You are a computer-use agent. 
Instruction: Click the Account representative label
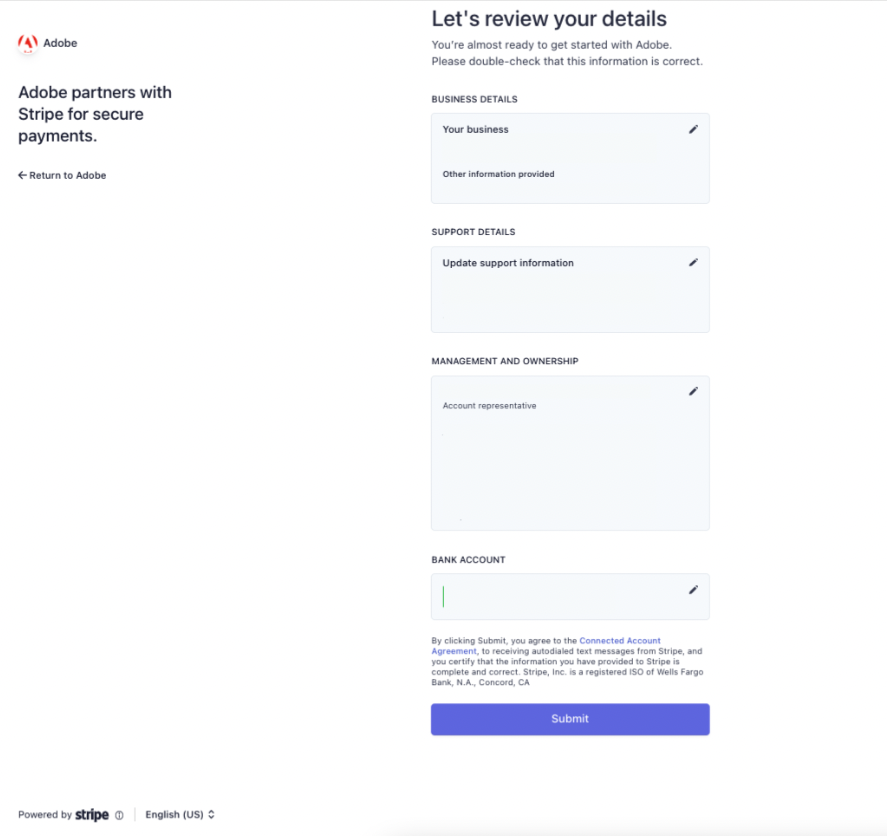[x=489, y=406]
